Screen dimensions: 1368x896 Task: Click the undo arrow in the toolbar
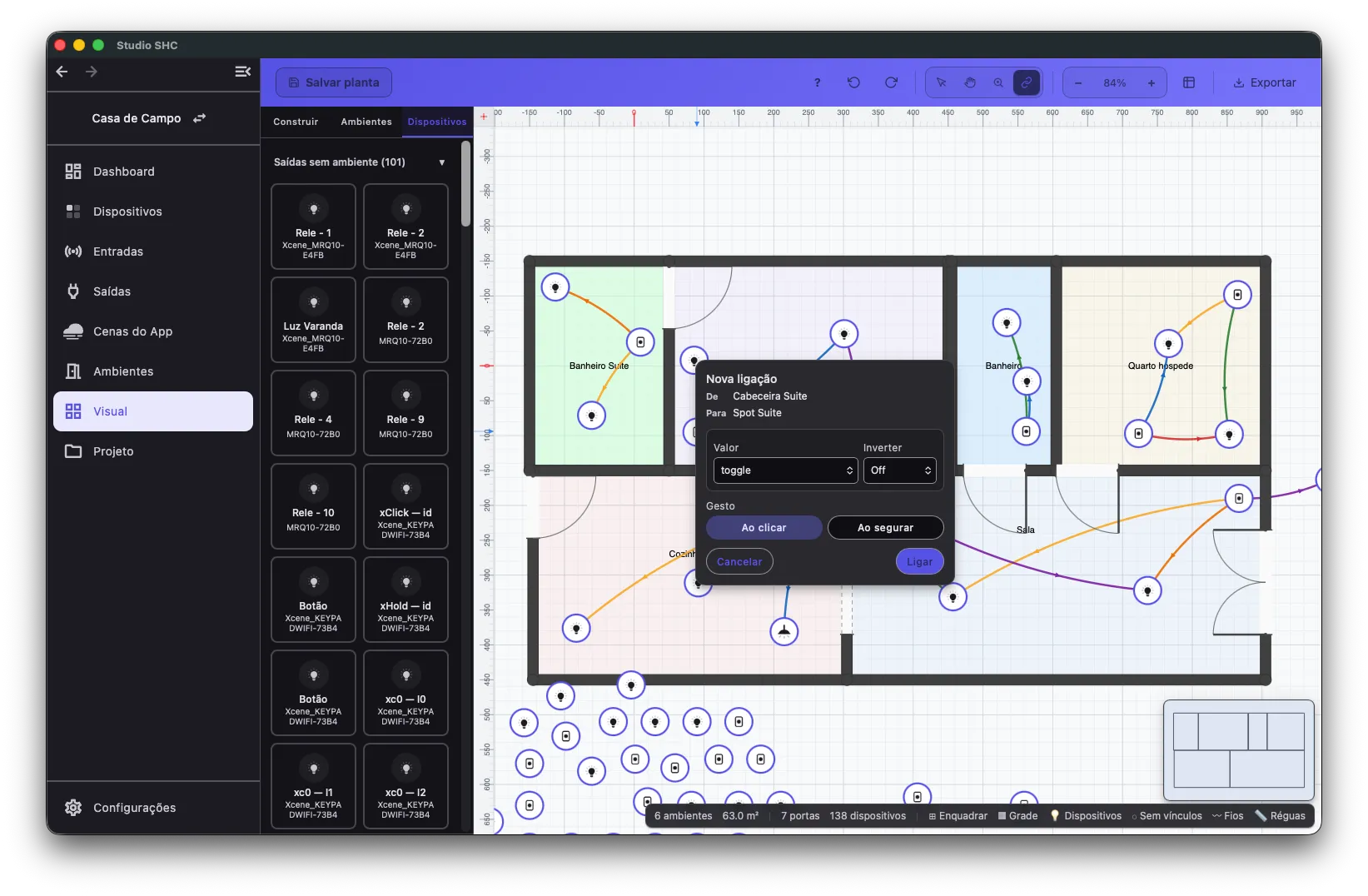[853, 82]
